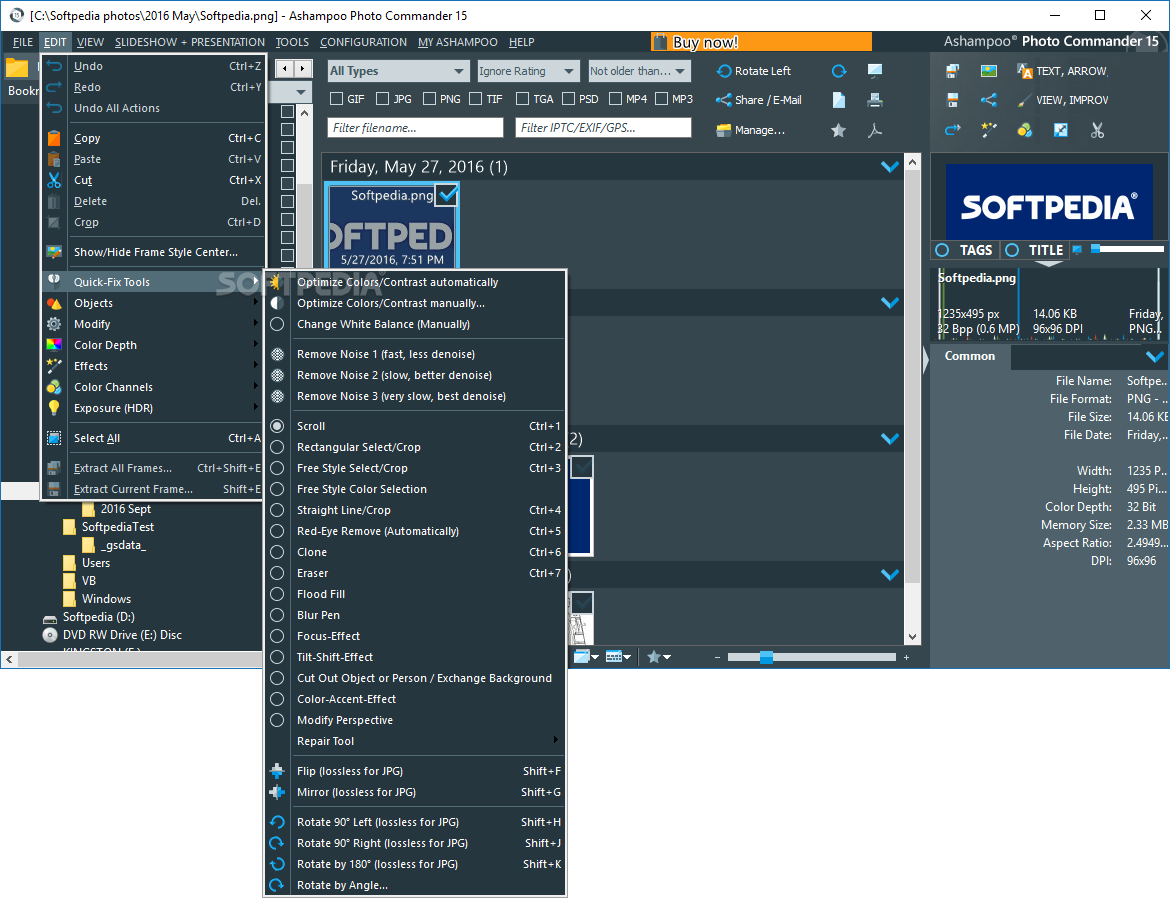Select the TAGS radio button

tap(942, 250)
